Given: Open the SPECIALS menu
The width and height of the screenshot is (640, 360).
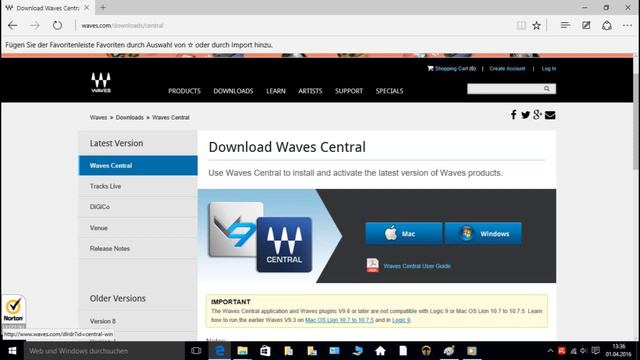Looking at the screenshot, I should coord(389,91).
